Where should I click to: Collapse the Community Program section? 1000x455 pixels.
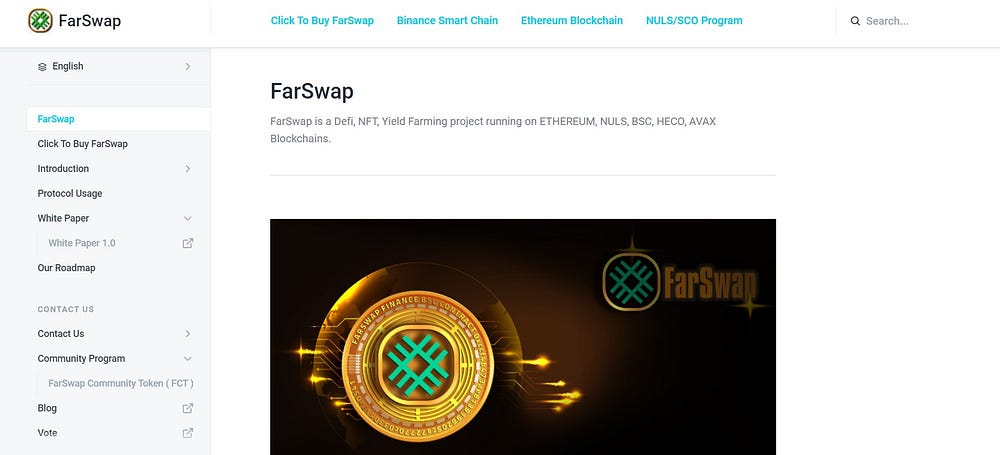click(x=188, y=359)
